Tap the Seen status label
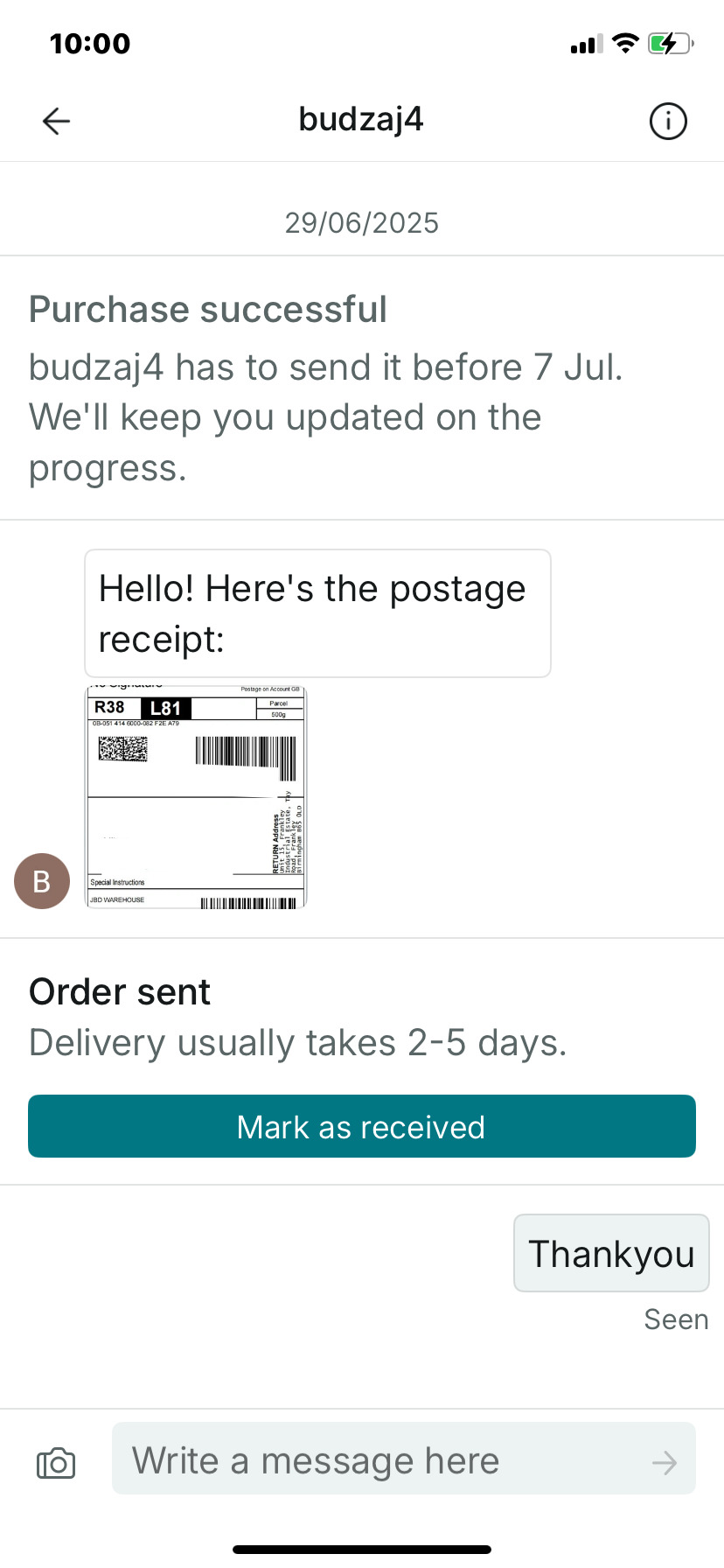Viewport: 724px width, 1568px height. point(676,1319)
